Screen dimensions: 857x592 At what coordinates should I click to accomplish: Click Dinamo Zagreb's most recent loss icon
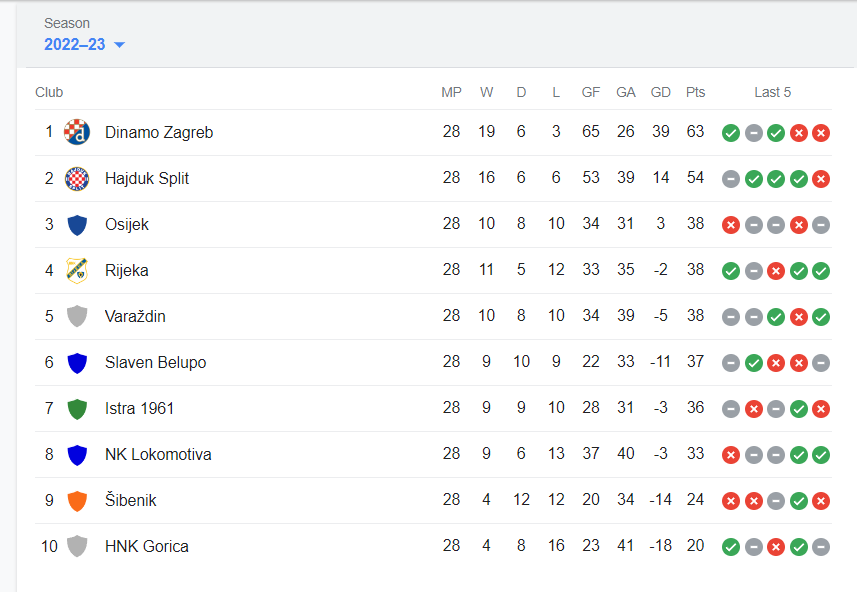tap(821, 132)
